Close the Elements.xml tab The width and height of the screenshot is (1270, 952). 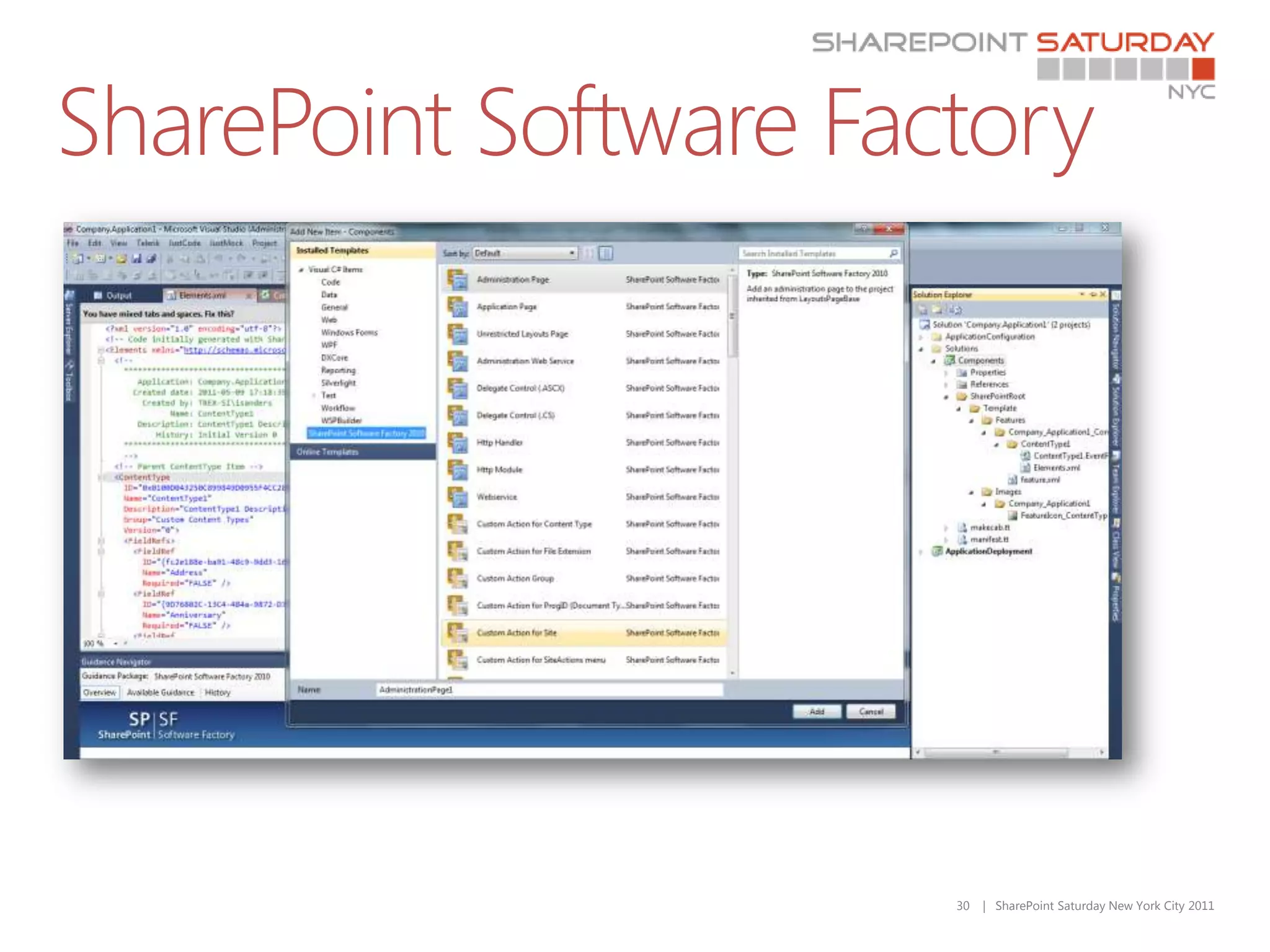[x=249, y=296]
